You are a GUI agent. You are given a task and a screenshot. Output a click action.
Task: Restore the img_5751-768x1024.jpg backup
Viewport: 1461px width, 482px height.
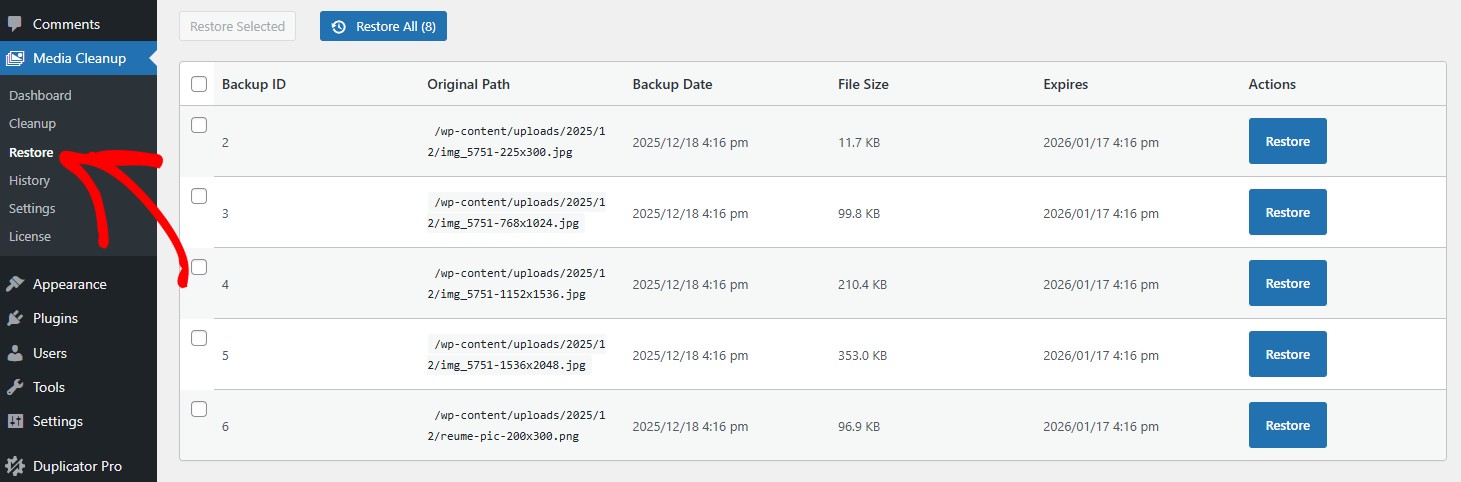1287,212
